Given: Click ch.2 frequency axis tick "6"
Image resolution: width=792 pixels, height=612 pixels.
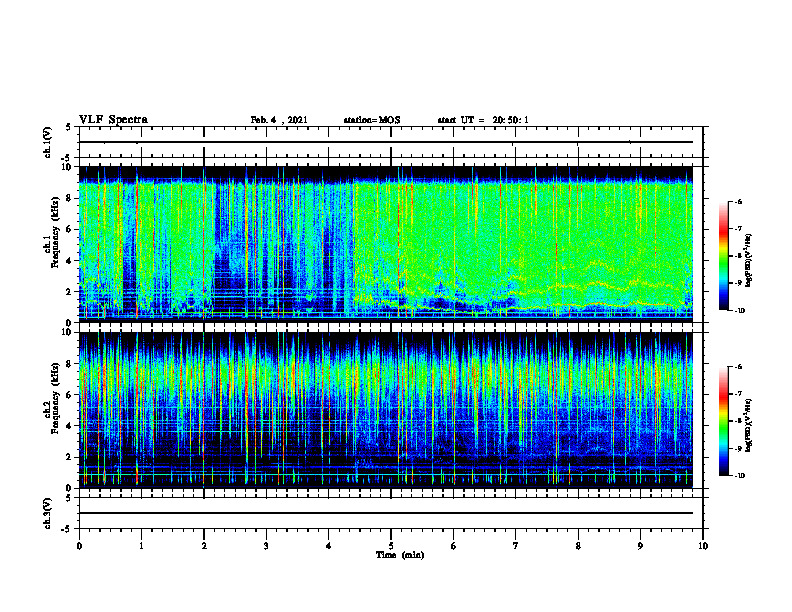Looking at the screenshot, I should click(x=69, y=395).
